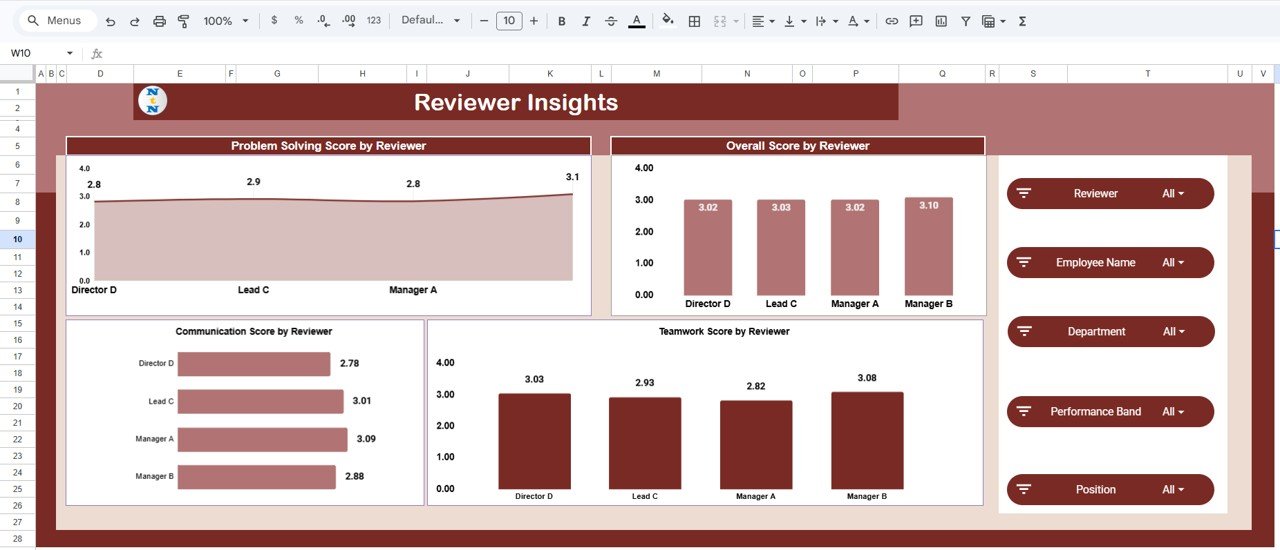Format as percent
This screenshot has width=1280, height=550.
[x=298, y=21]
